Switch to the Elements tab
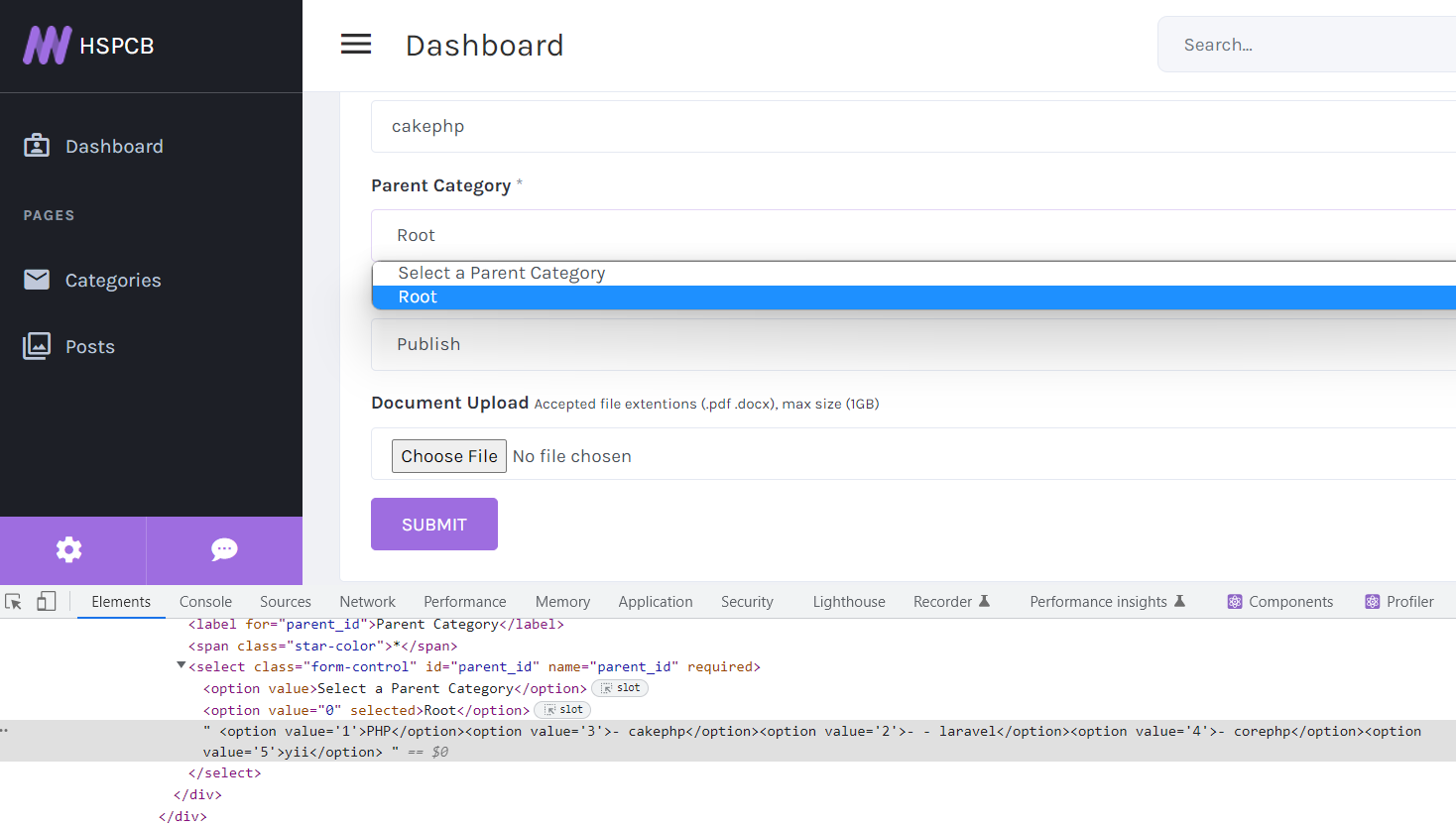The height and width of the screenshot is (827, 1456). (121, 602)
